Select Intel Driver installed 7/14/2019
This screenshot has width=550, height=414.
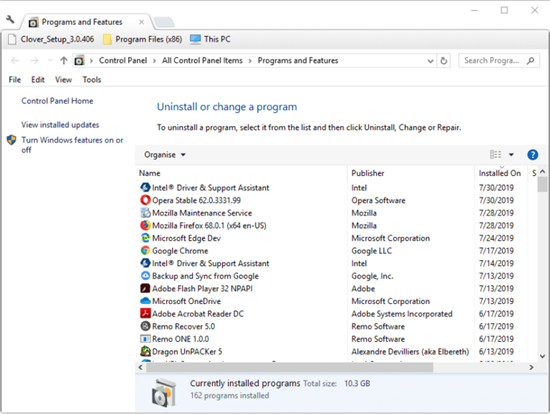210,263
